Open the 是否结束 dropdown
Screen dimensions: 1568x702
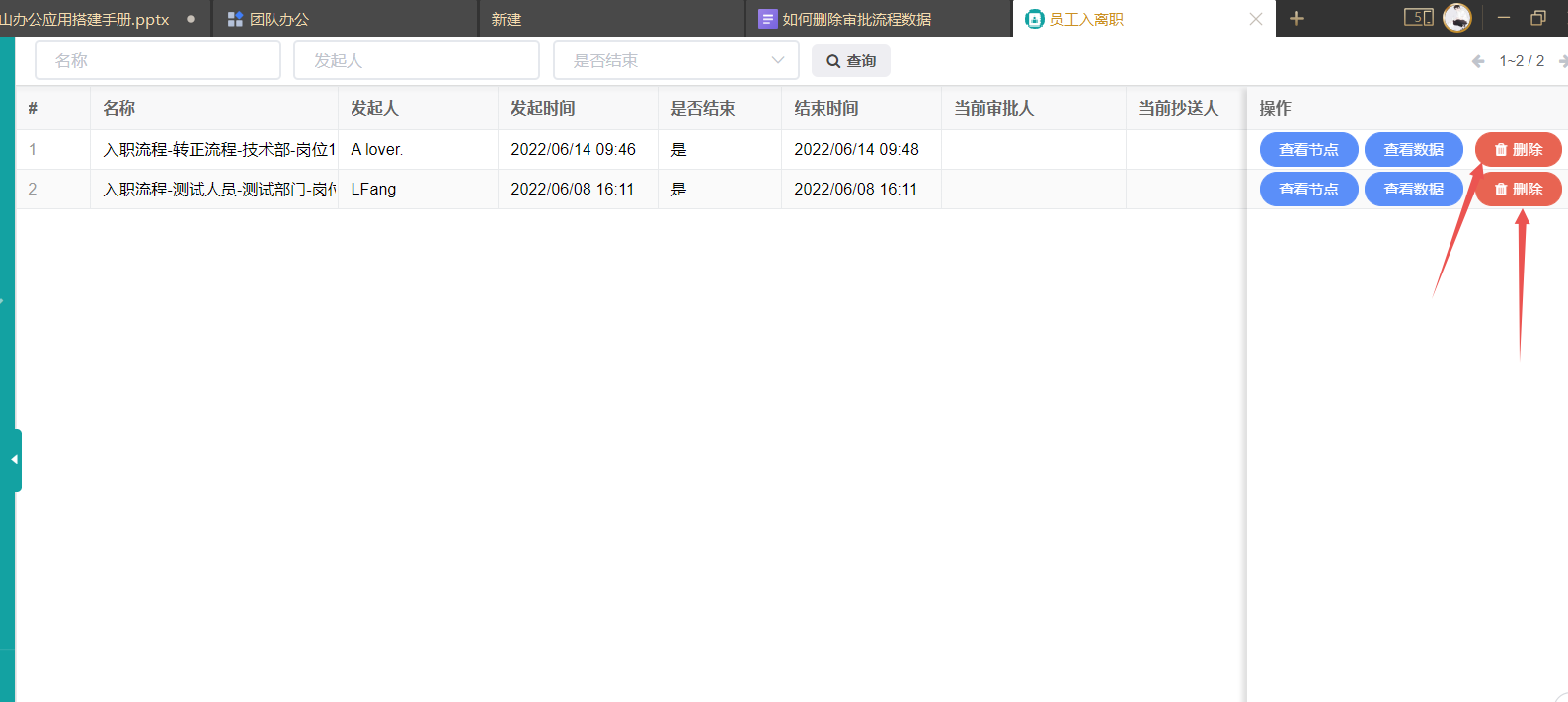click(x=676, y=60)
